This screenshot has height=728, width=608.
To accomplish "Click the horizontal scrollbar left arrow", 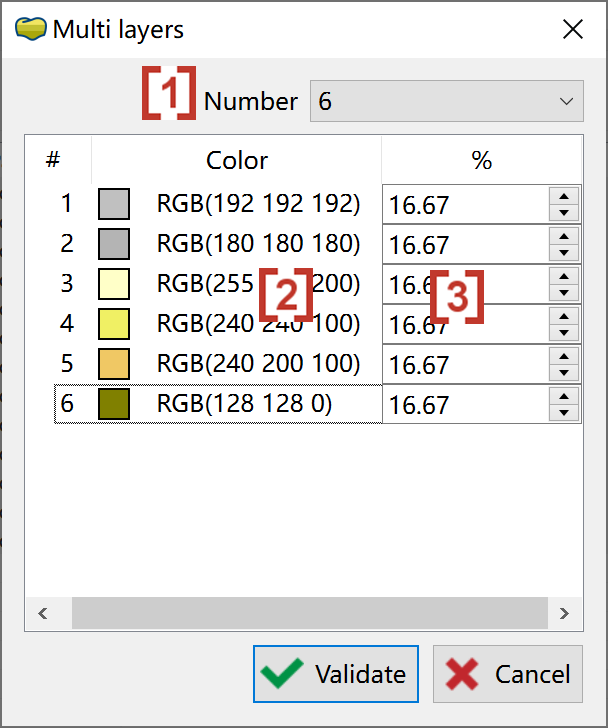I will coord(43,613).
